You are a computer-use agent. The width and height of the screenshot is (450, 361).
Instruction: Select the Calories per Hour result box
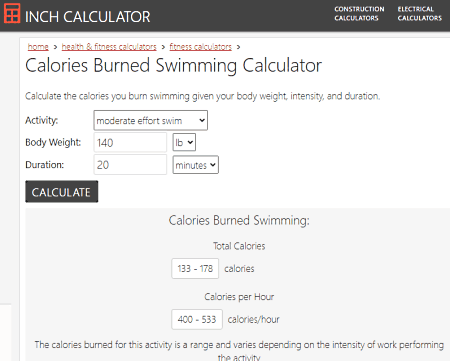[197, 319]
